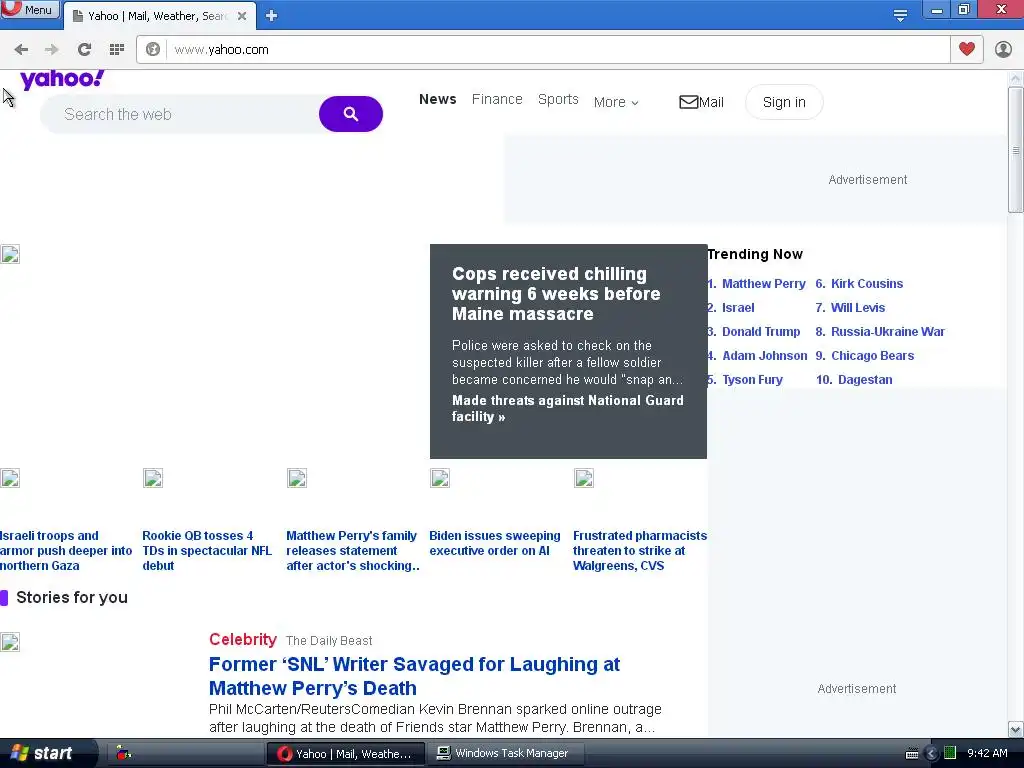Expand hidden tray icons arrow

pos(931,754)
